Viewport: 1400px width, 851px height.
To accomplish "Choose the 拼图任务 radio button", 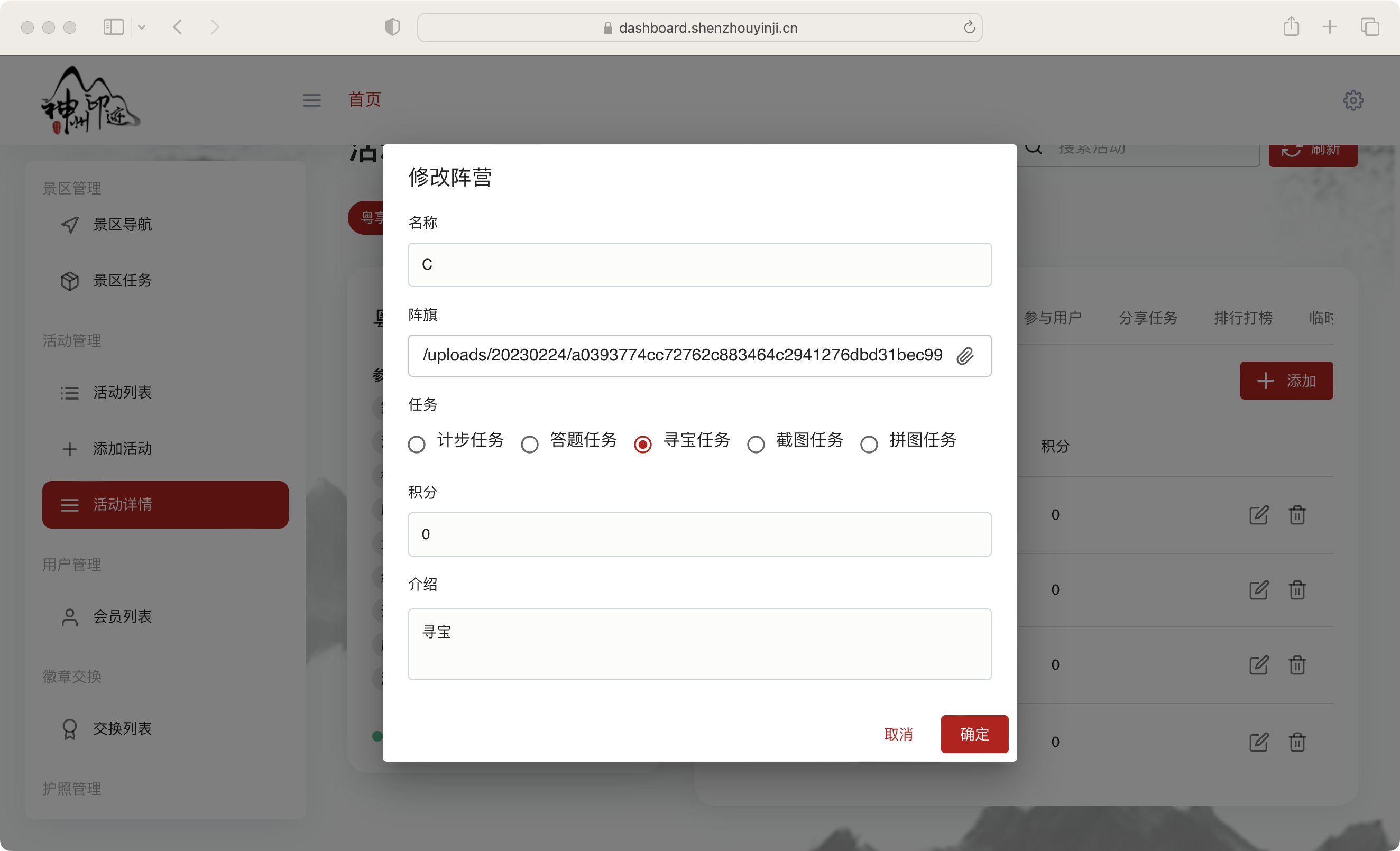I will coord(869,444).
